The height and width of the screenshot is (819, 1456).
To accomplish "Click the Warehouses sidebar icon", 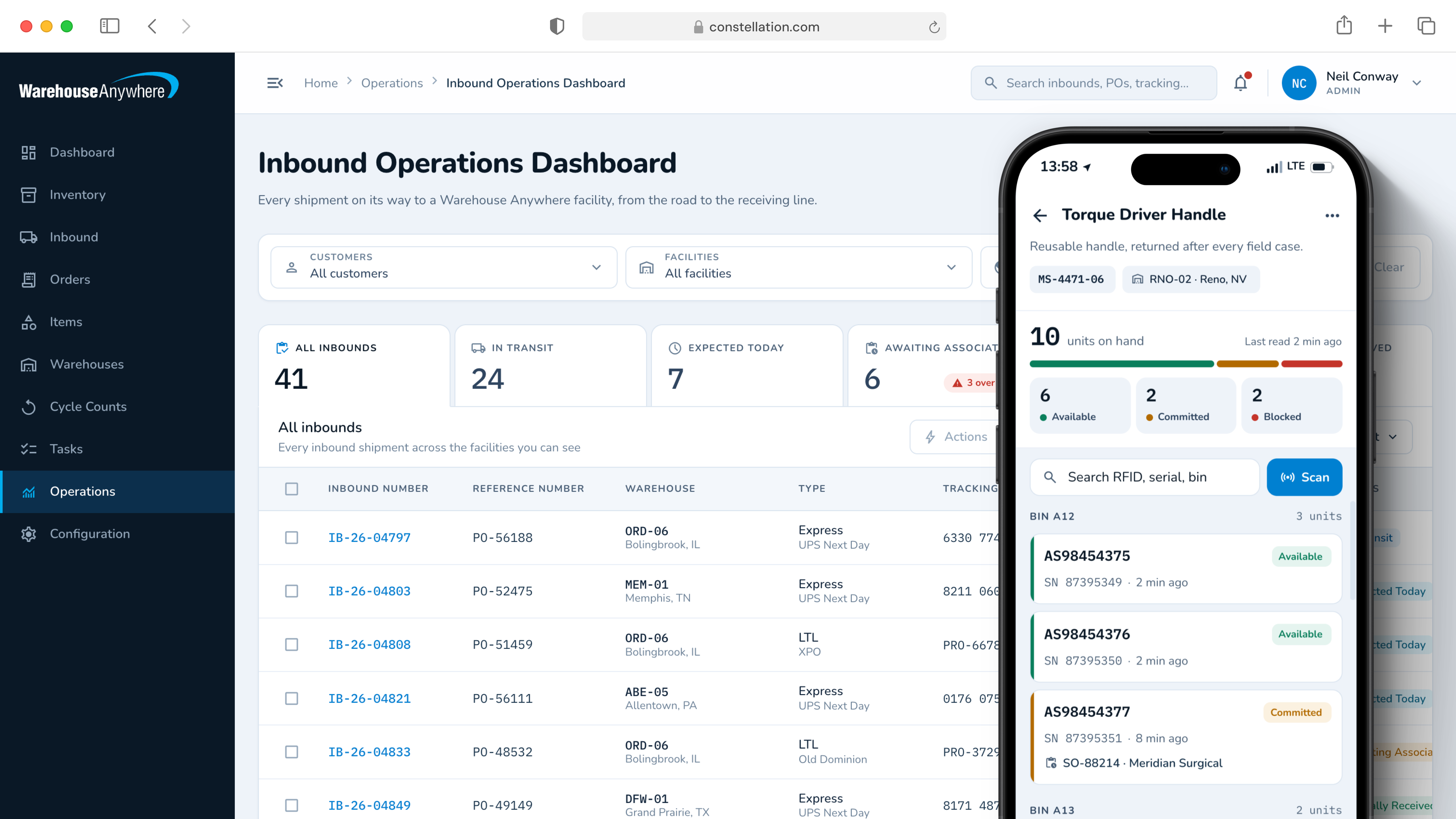I will [x=28, y=365].
